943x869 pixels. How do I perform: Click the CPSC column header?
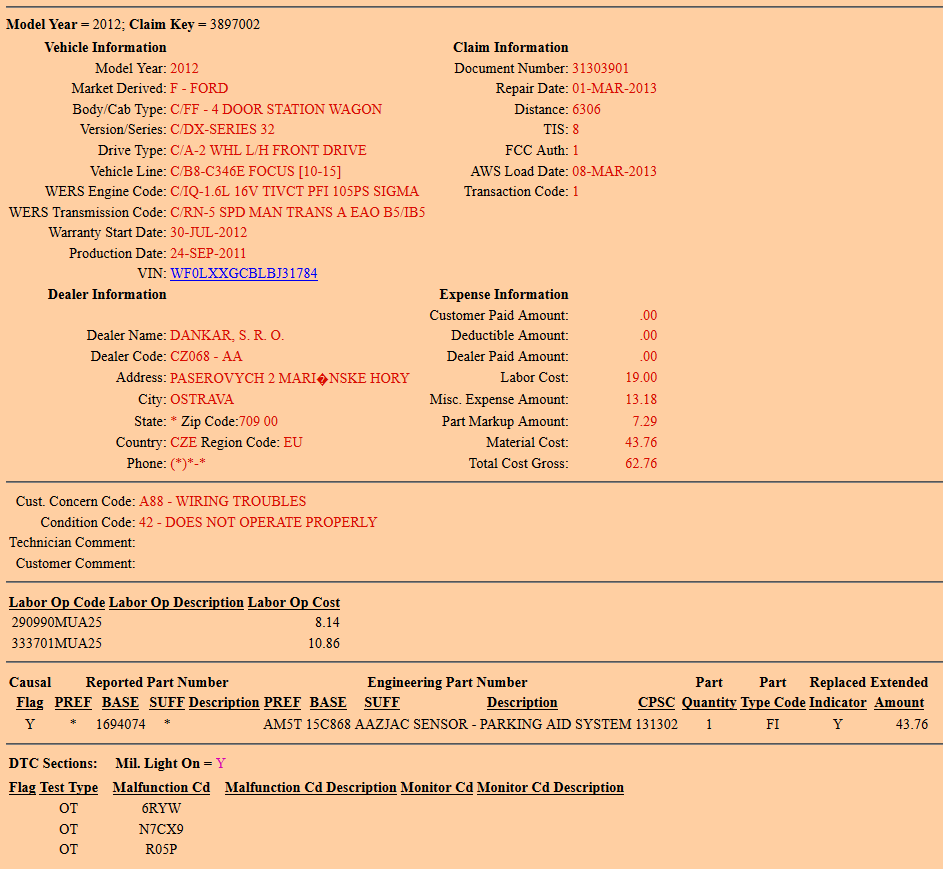point(657,702)
